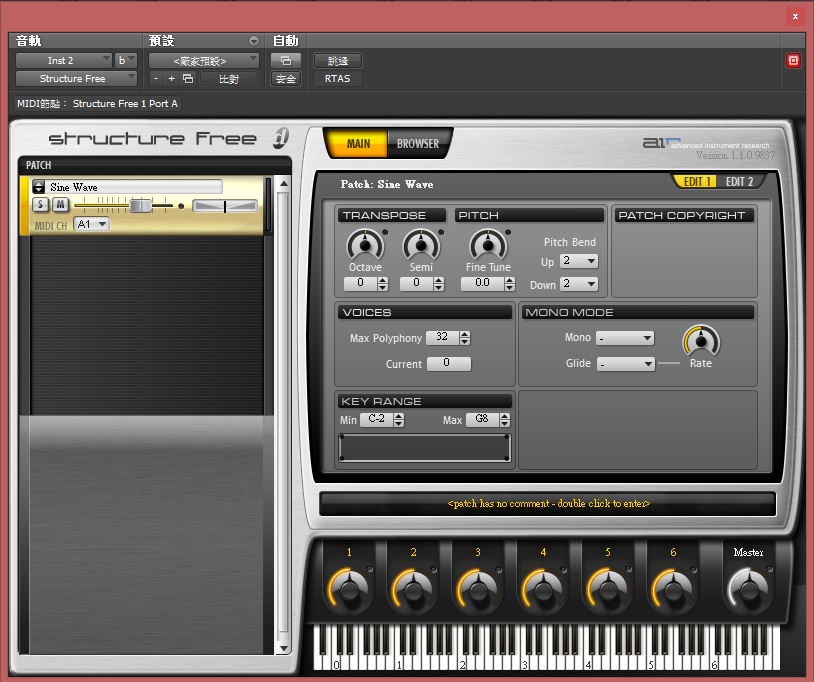This screenshot has height=682, width=814.
Task: Select the EDIT 2 tab
Action: pos(739,181)
